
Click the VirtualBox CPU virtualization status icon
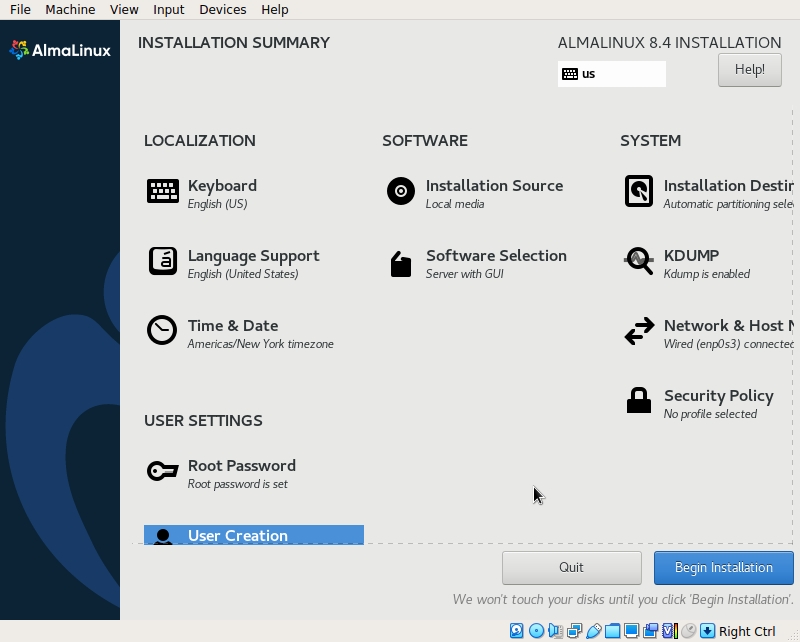669,631
